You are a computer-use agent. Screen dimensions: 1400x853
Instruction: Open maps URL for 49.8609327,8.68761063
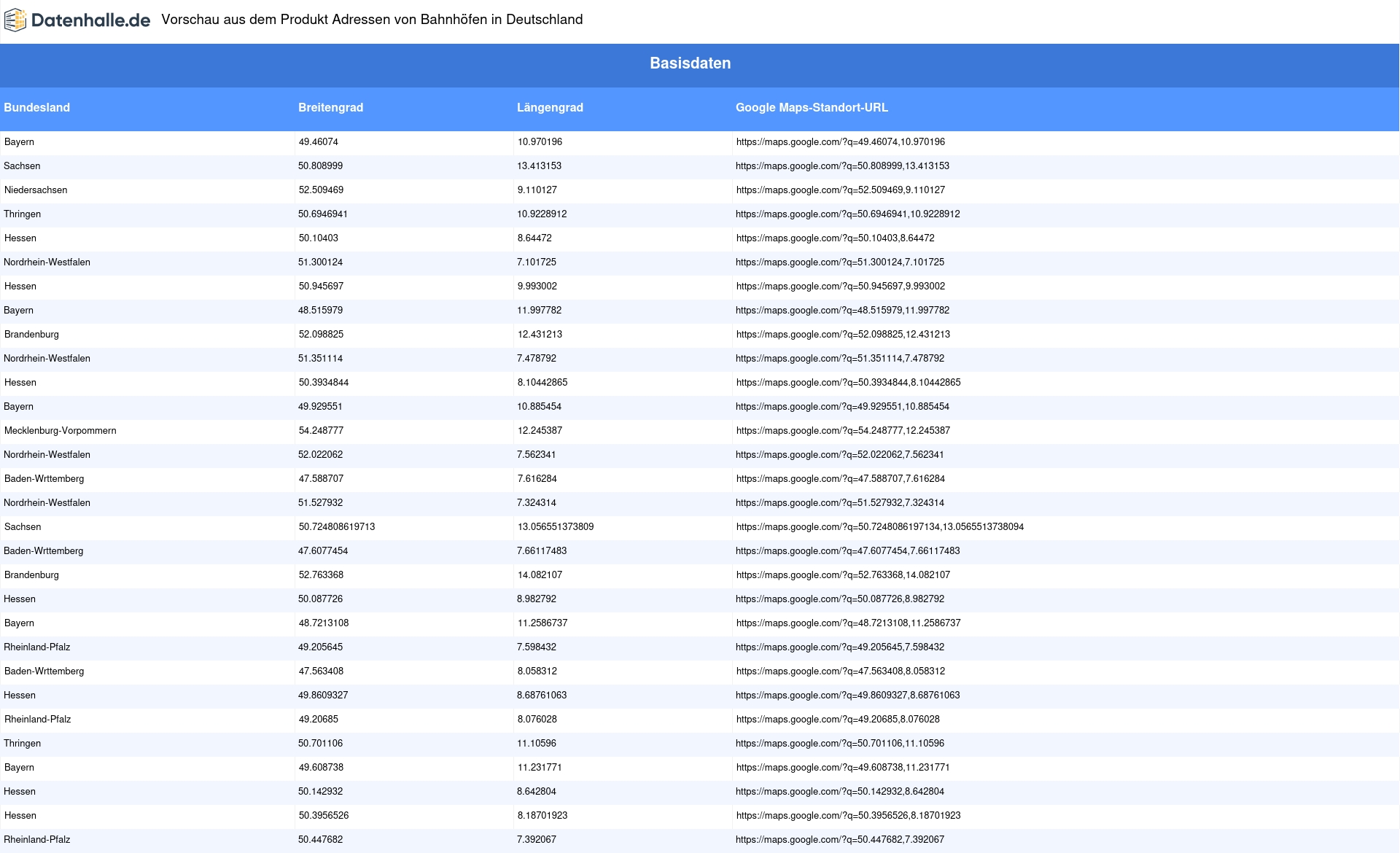click(x=847, y=696)
